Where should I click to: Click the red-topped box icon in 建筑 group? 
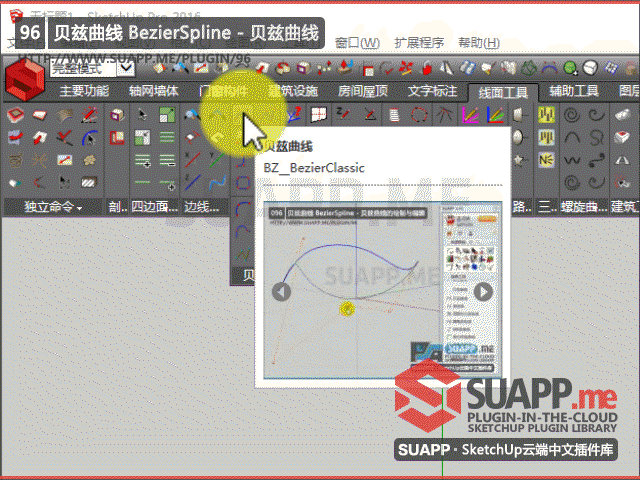[x=622, y=138]
